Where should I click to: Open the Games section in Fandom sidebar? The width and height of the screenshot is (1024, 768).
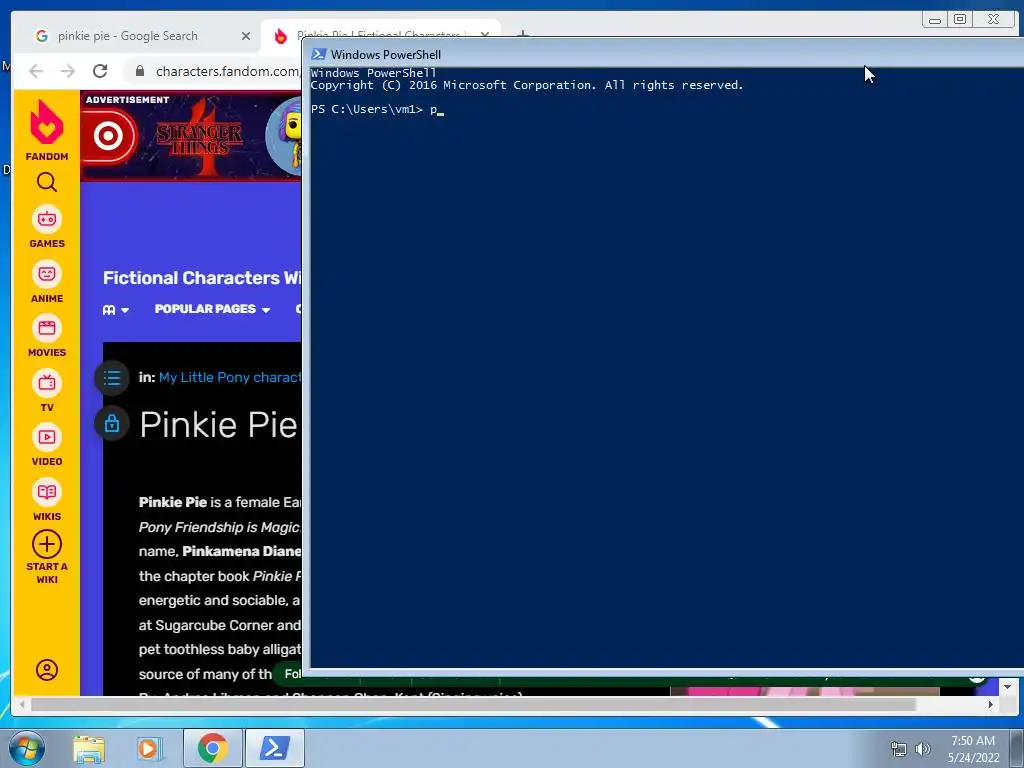[47, 227]
